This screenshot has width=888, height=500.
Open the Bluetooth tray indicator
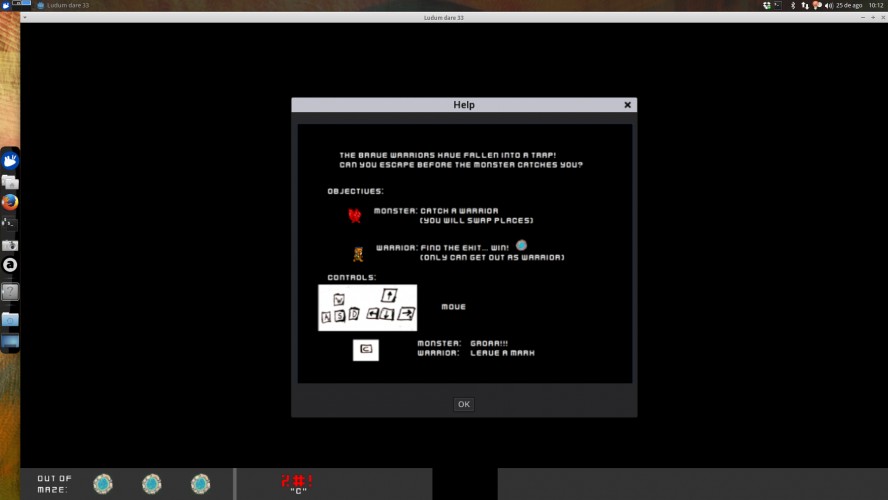[x=793, y=5]
